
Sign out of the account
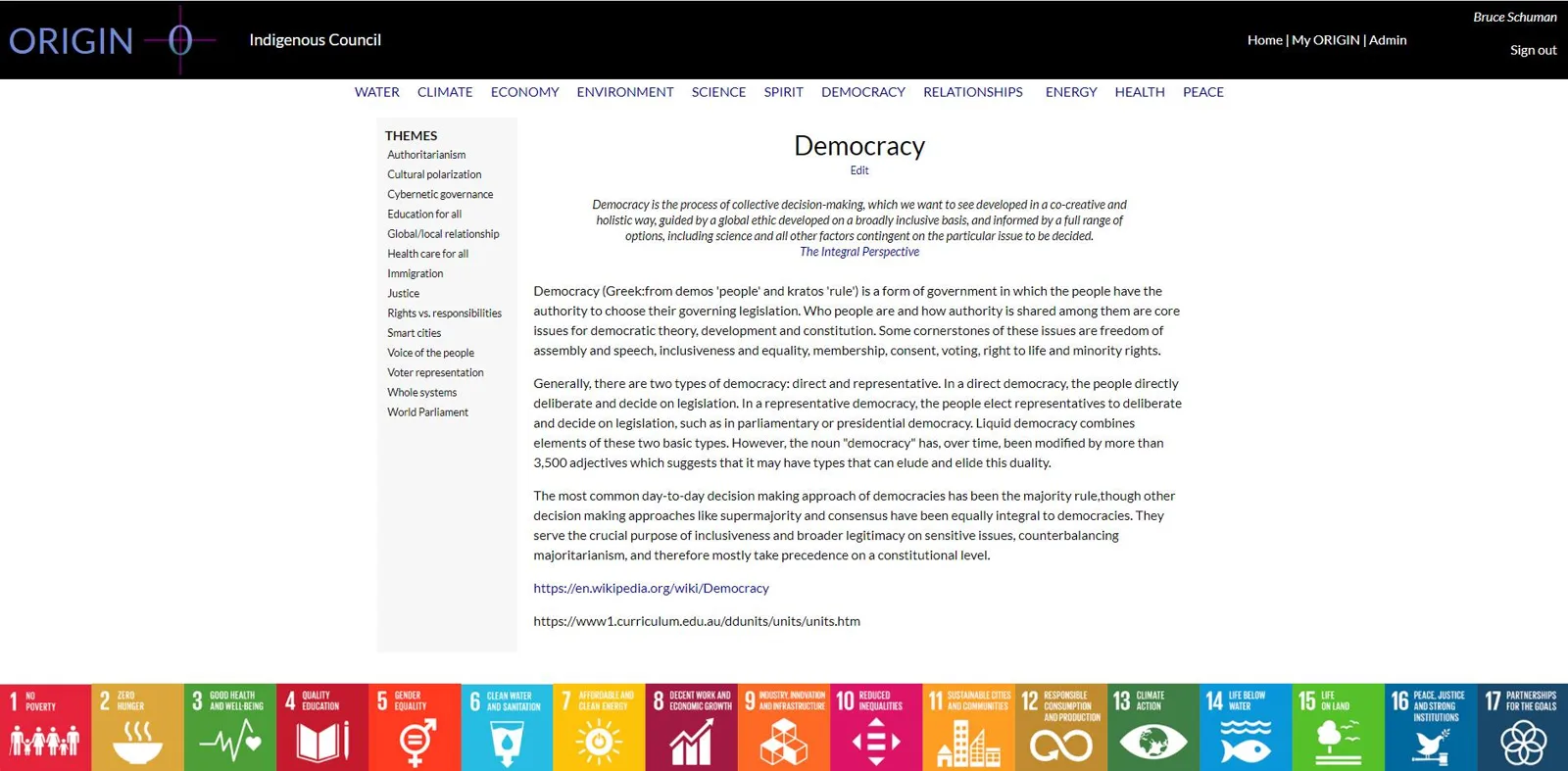coord(1534,50)
